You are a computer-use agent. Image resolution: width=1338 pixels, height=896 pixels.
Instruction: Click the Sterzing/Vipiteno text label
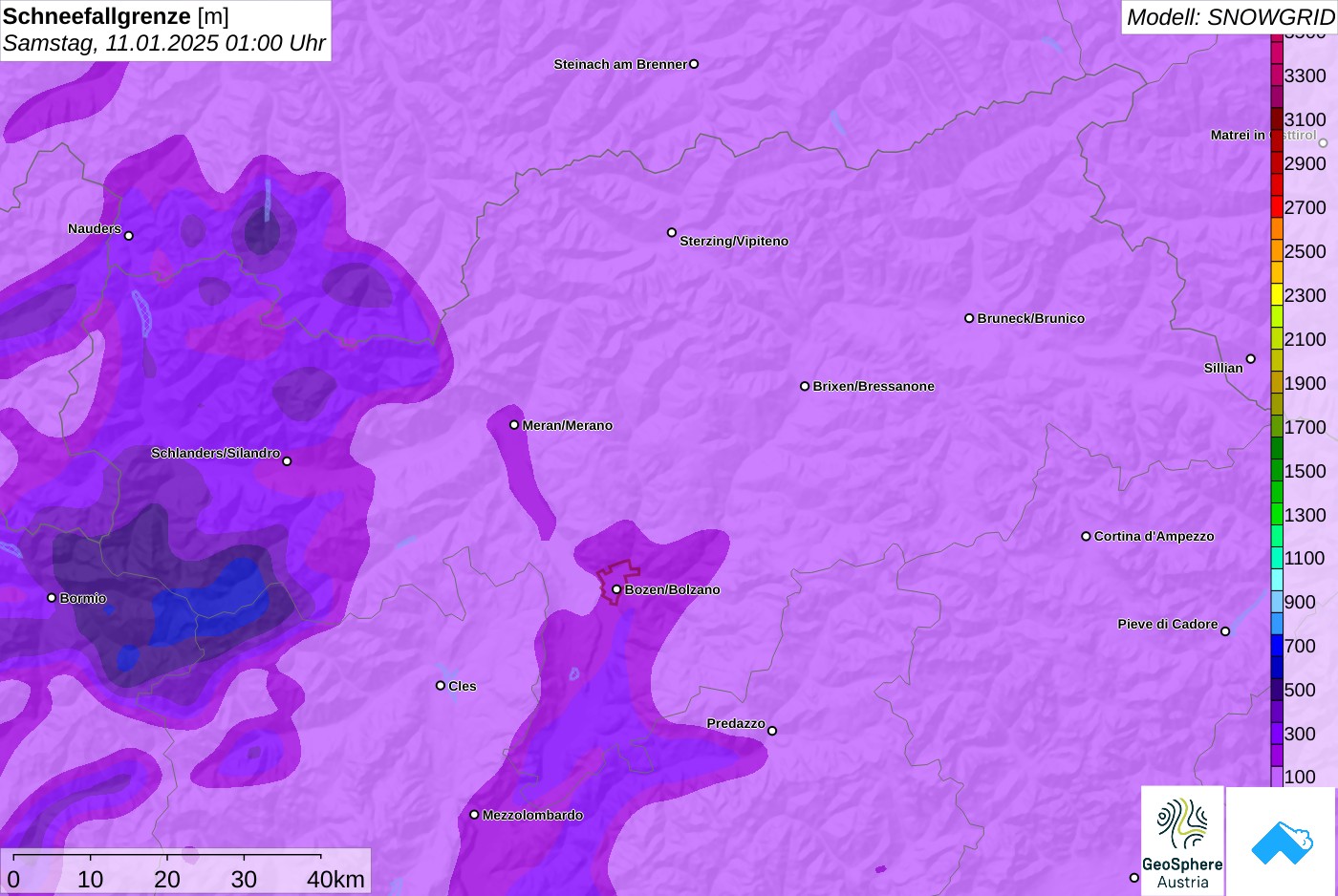click(x=734, y=241)
